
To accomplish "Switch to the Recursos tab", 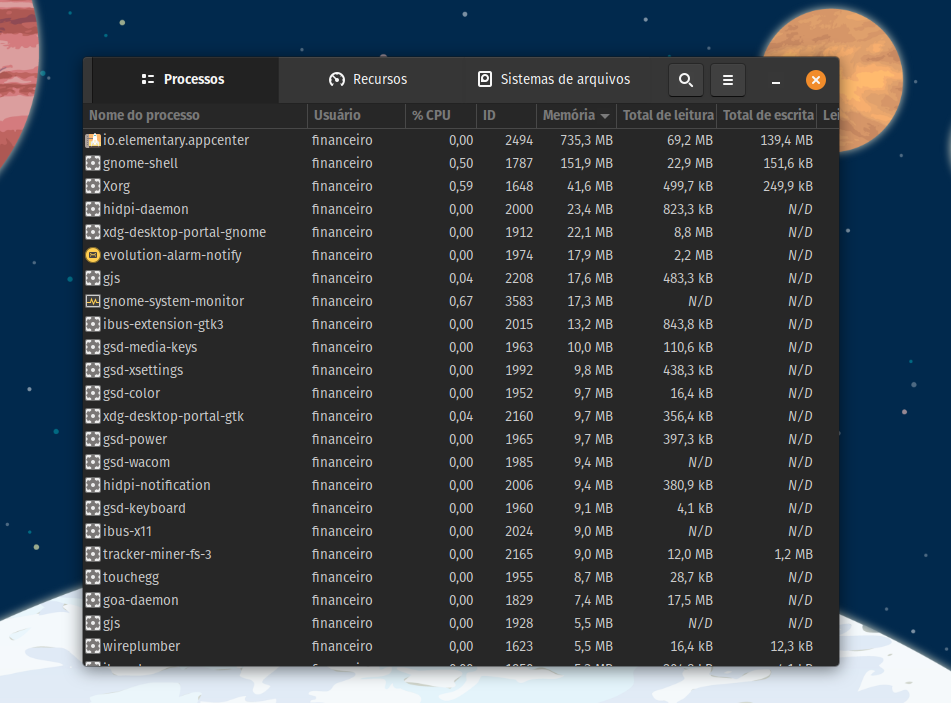I will (x=368, y=80).
